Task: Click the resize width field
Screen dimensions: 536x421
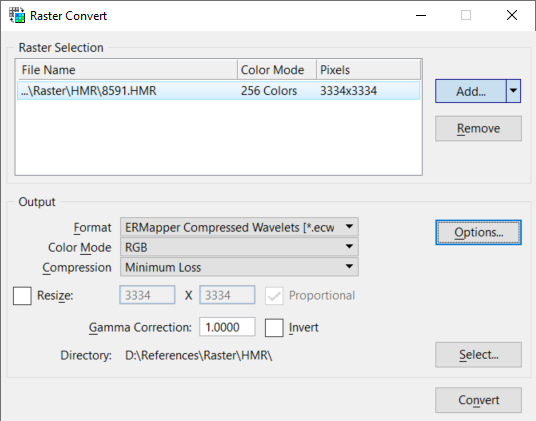Action: click(x=147, y=295)
